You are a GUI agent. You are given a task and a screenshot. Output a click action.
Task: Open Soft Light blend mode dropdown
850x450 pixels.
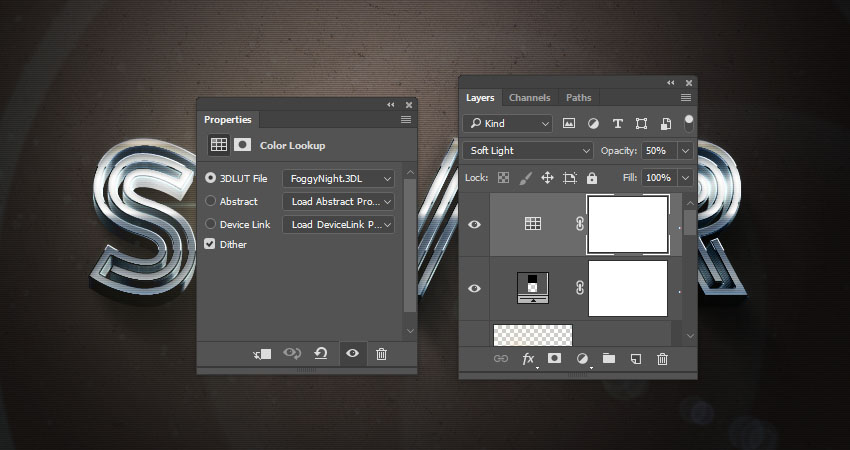[x=528, y=151]
